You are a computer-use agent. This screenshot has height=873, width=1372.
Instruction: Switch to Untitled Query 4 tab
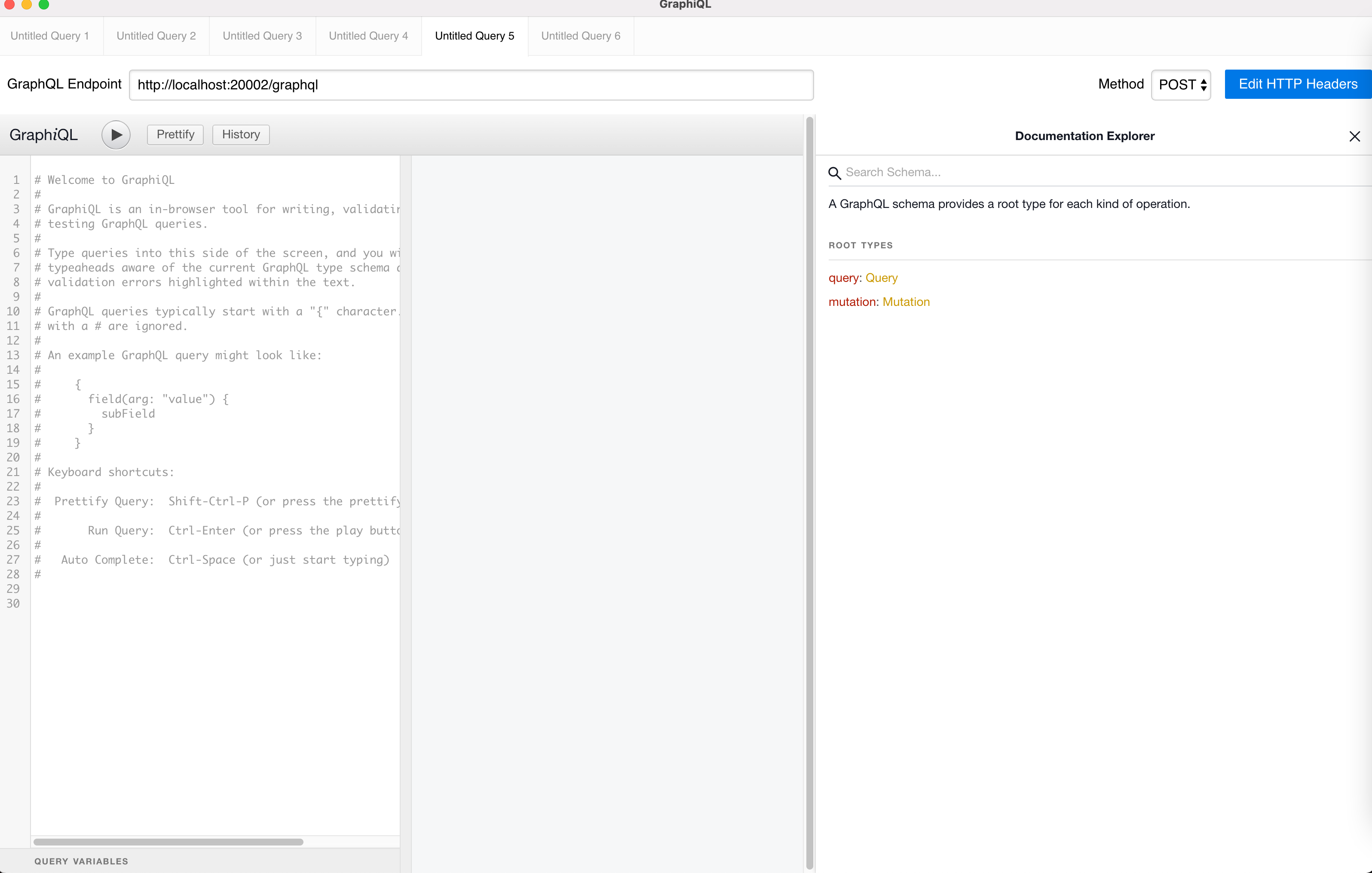369,36
